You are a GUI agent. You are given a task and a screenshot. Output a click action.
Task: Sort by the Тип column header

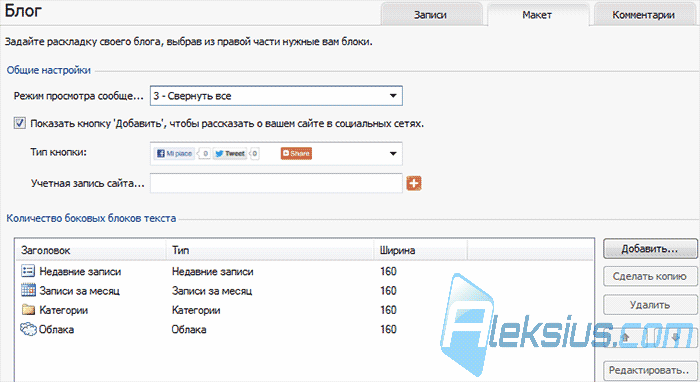coord(270,250)
